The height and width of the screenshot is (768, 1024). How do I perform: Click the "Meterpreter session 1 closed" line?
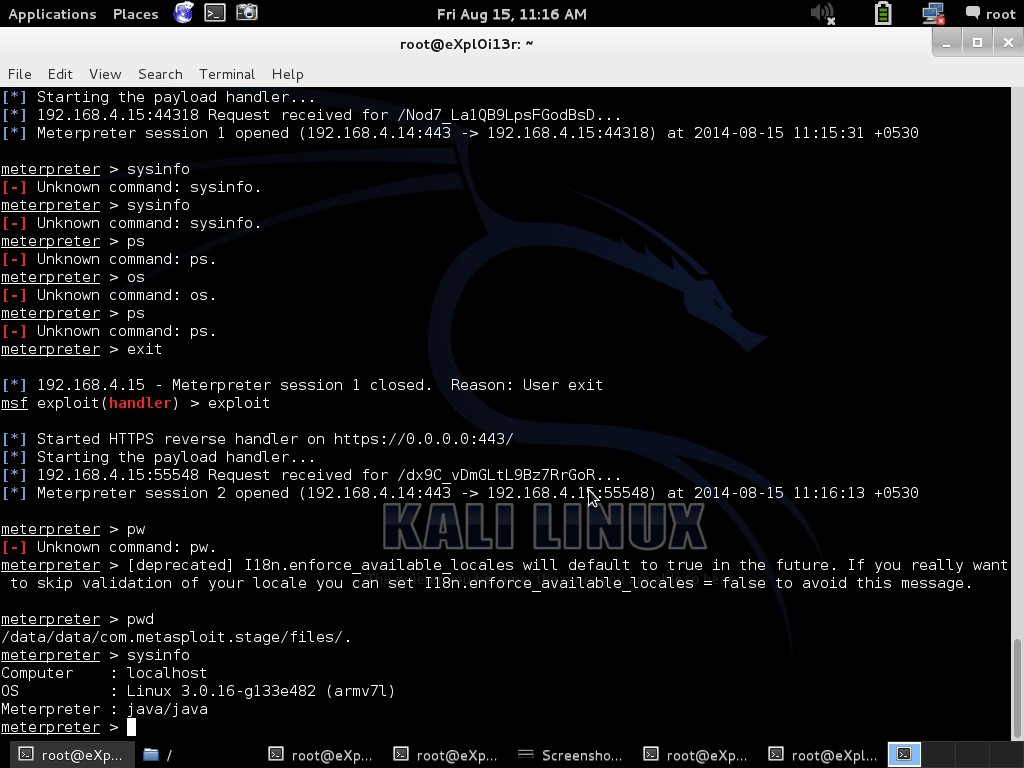(x=302, y=385)
